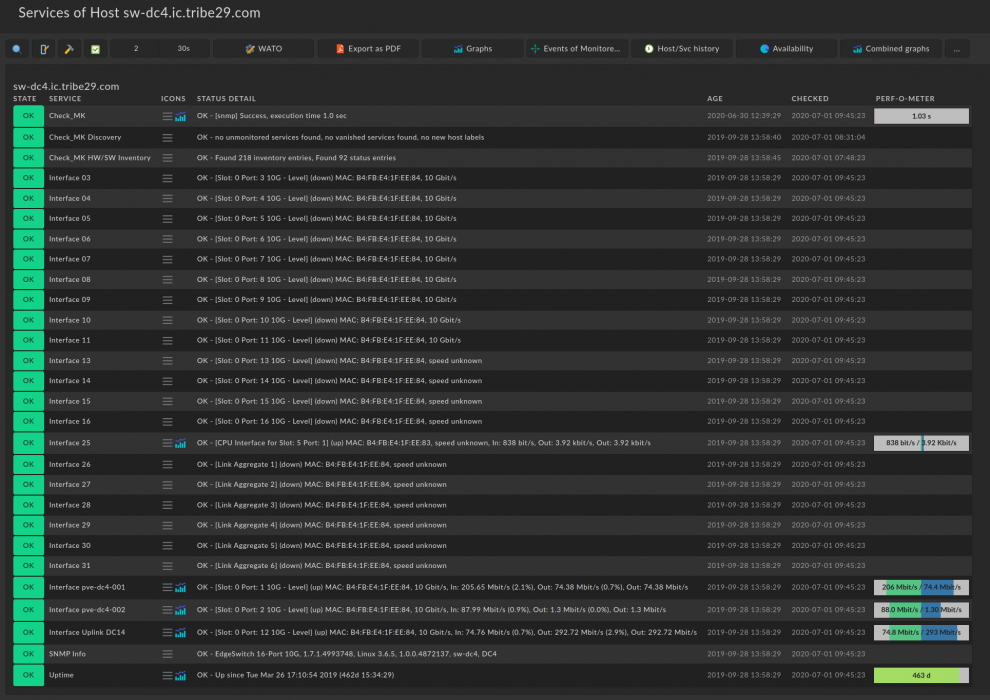Open the Host/Svc history view
Screen dimensions: 990x700
(x=681, y=48)
